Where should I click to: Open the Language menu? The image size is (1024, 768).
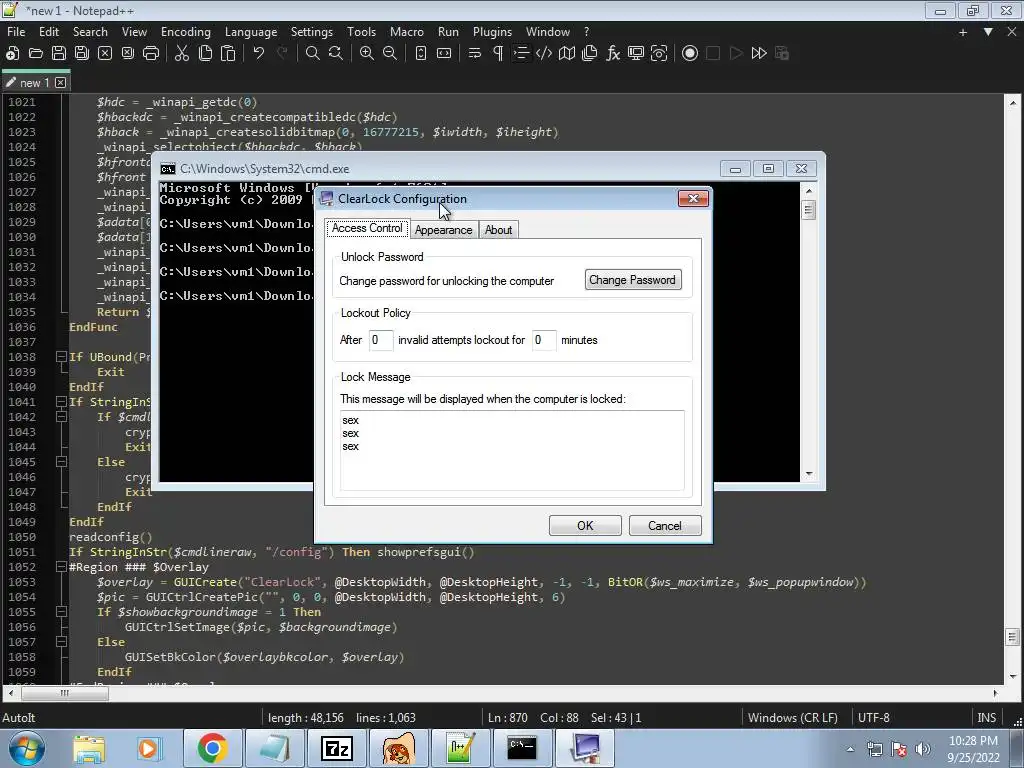tap(251, 32)
